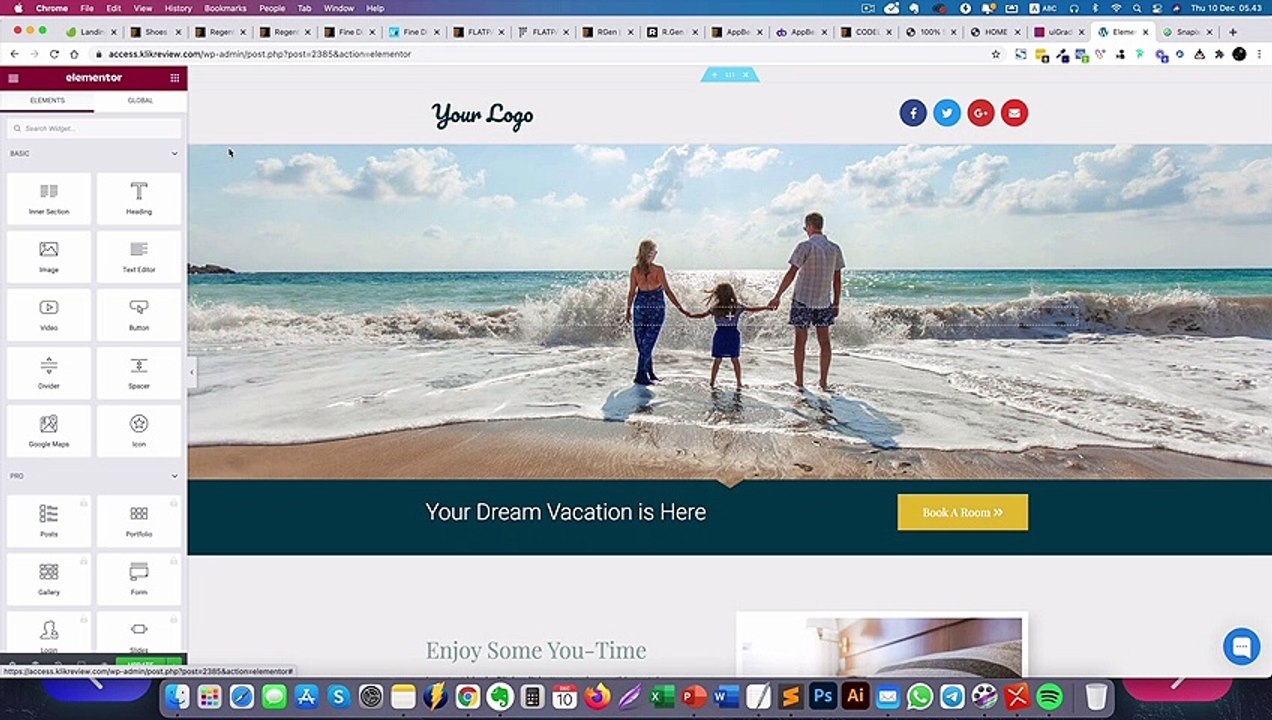Image resolution: width=1272 pixels, height=720 pixels.
Task: Switch to the Snap browser tab
Action: coord(1187,32)
